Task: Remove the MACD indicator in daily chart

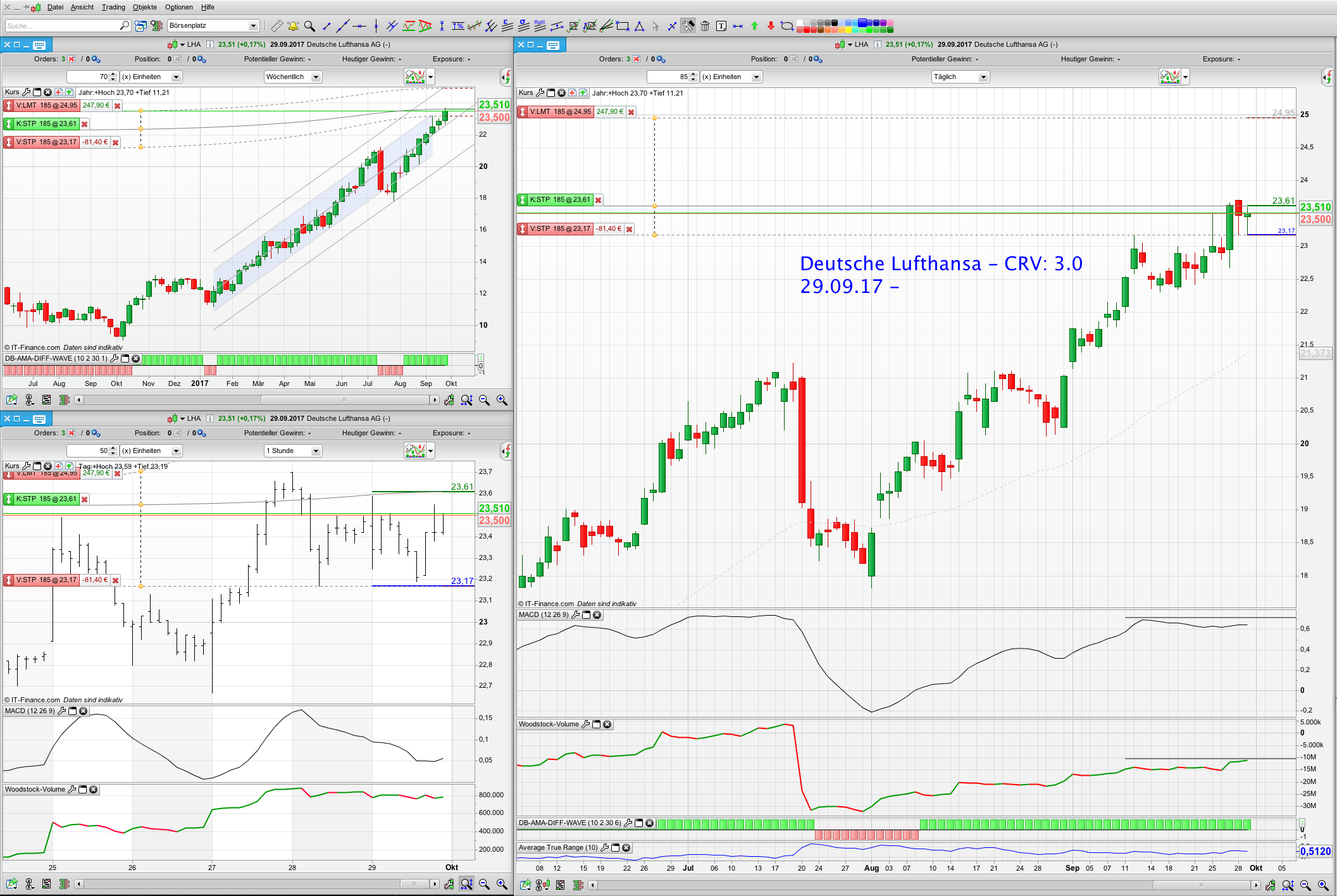Action: coord(597,615)
